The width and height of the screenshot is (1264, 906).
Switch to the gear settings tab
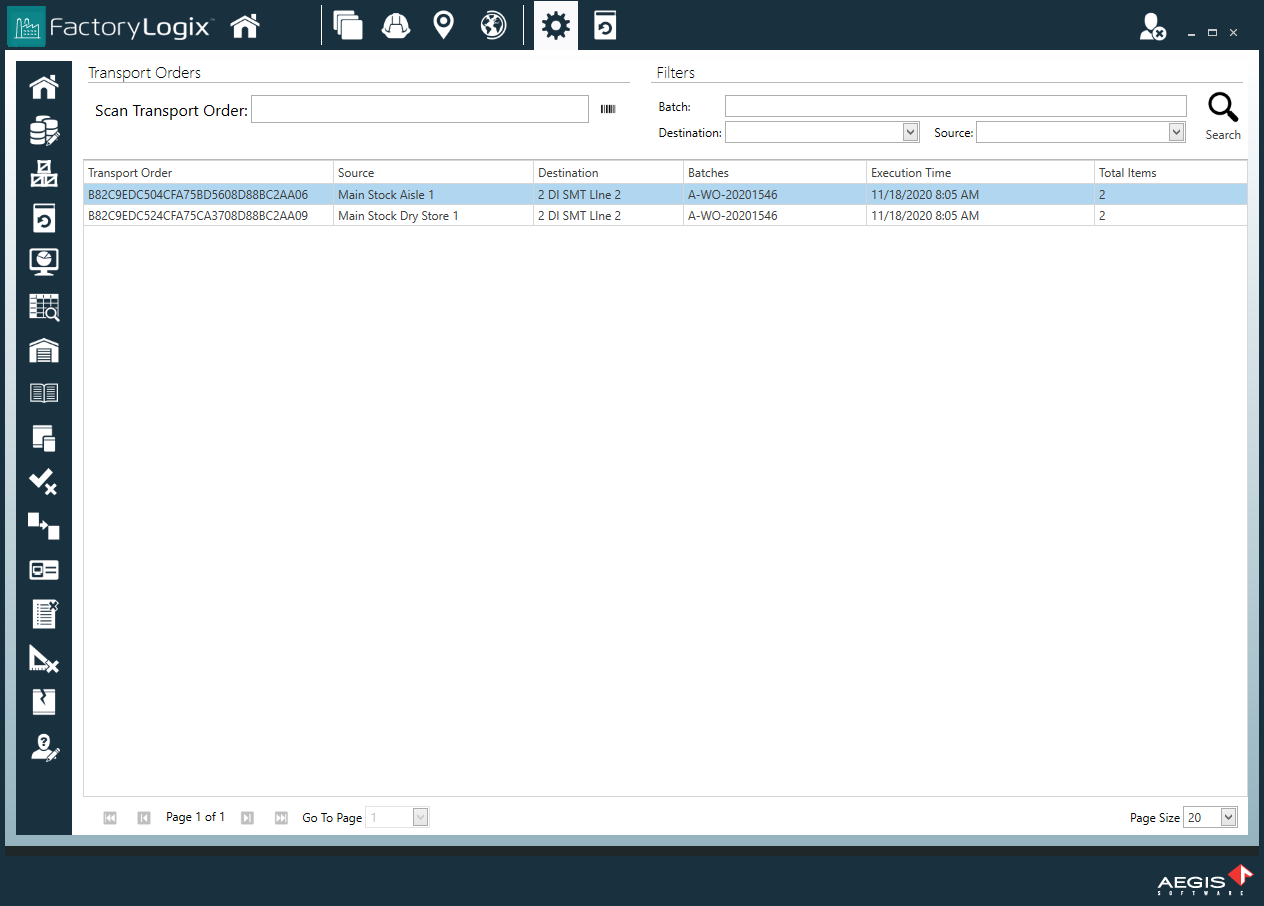555,26
